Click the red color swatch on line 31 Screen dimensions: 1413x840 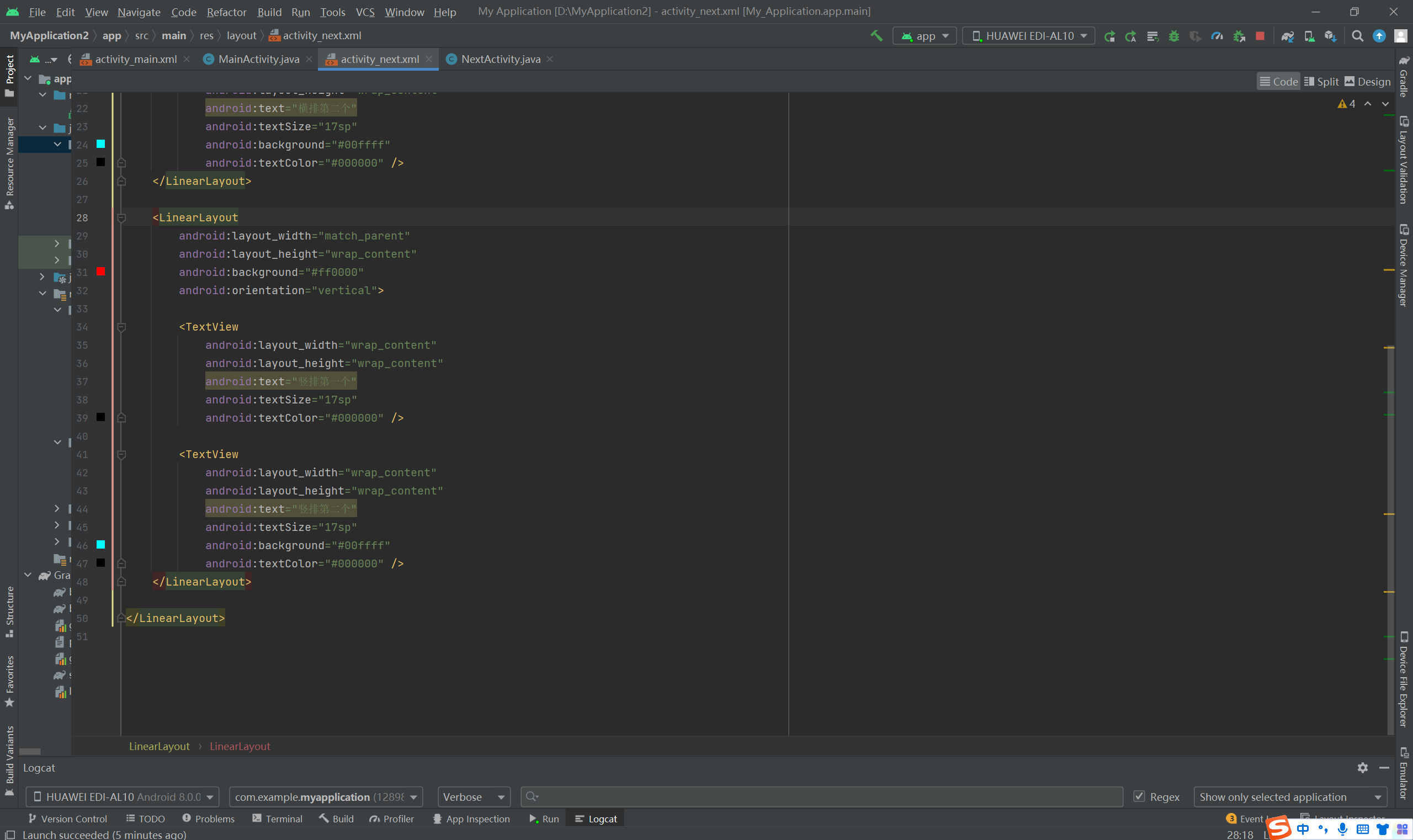(101, 272)
